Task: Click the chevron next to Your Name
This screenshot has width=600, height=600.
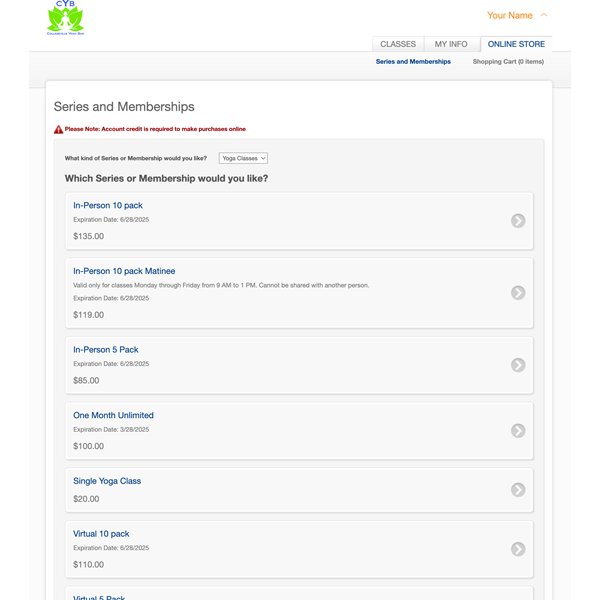Action: point(544,15)
